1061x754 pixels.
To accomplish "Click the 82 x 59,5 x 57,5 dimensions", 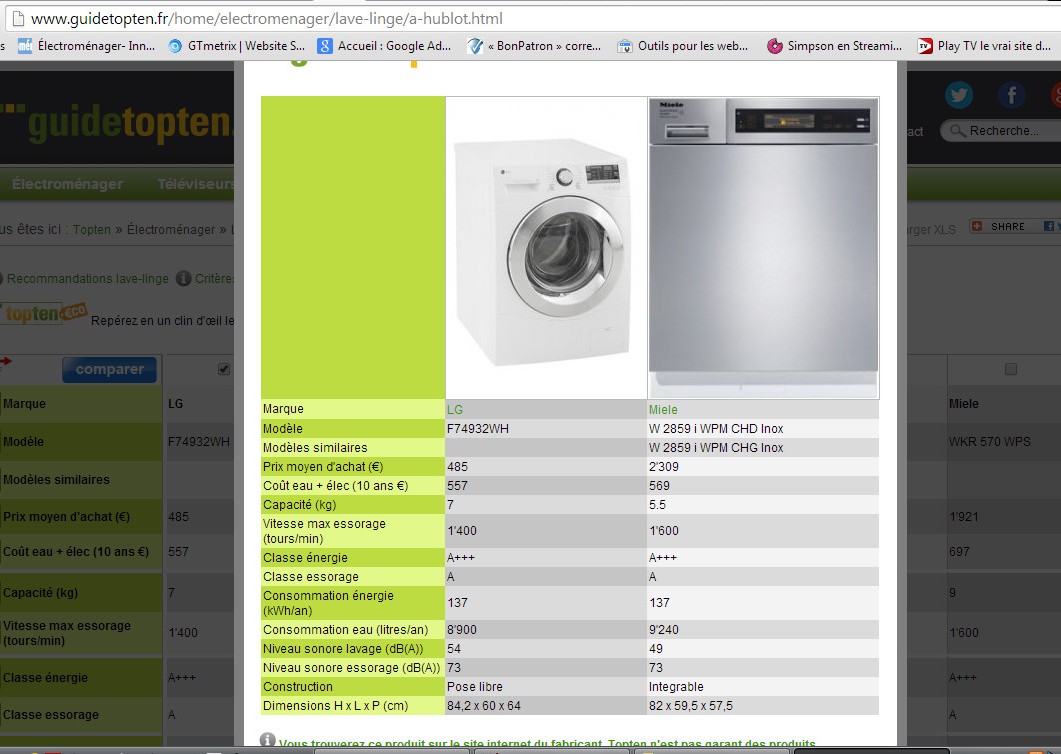I will [690, 705].
